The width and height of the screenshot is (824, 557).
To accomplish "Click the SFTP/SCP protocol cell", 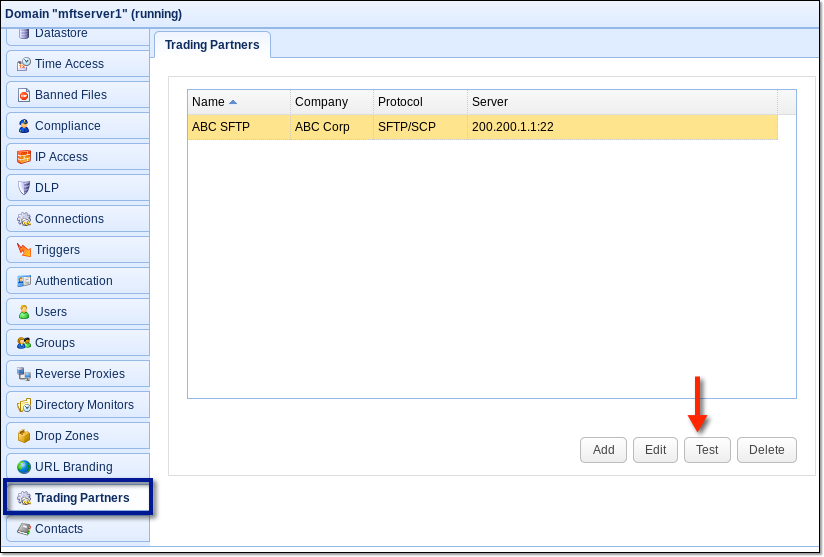I will tap(420, 127).
